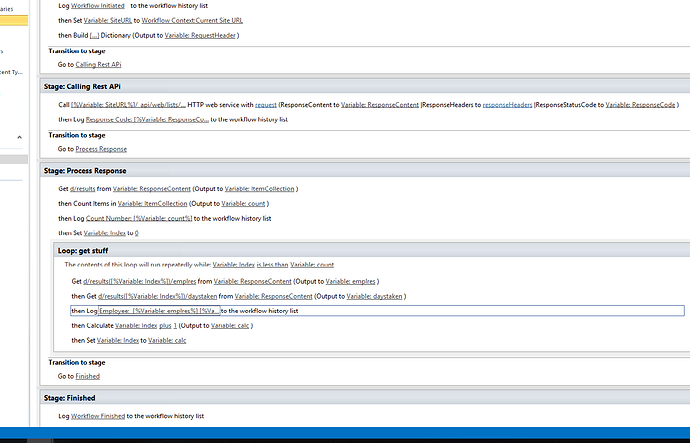Select Variable: ItemCollection in Count Items row
The image size is (690, 443).
point(153,203)
